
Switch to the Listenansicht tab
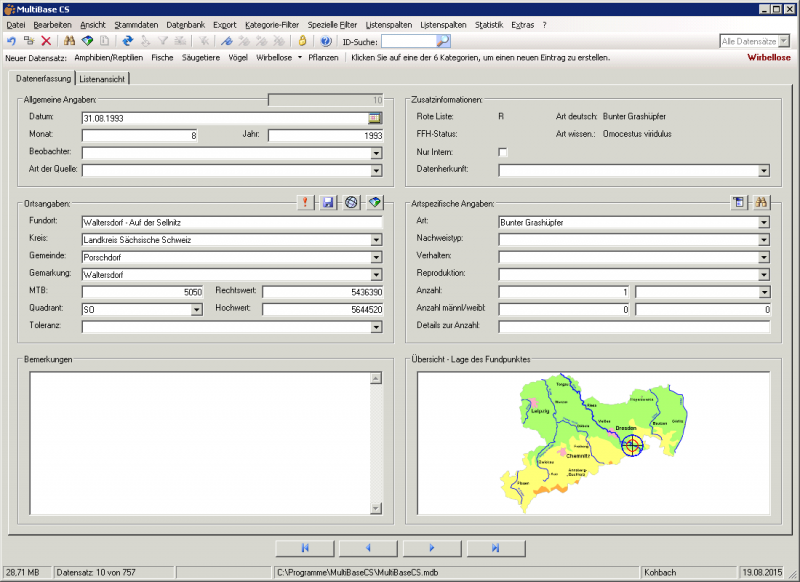tap(103, 79)
